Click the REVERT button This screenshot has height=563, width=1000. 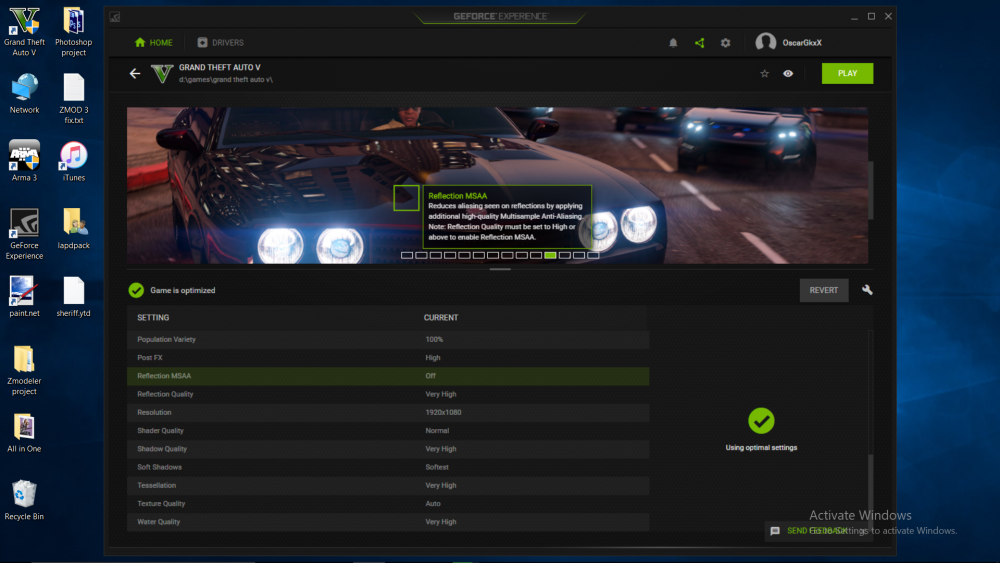823,290
